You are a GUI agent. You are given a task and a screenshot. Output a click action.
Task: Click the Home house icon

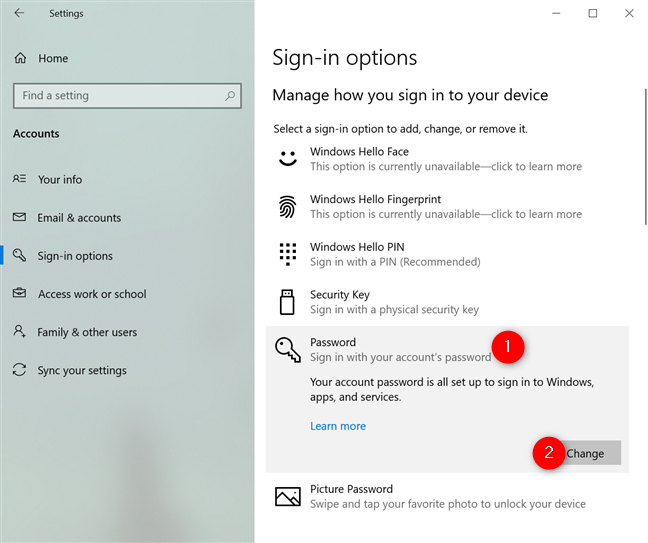coord(20,58)
